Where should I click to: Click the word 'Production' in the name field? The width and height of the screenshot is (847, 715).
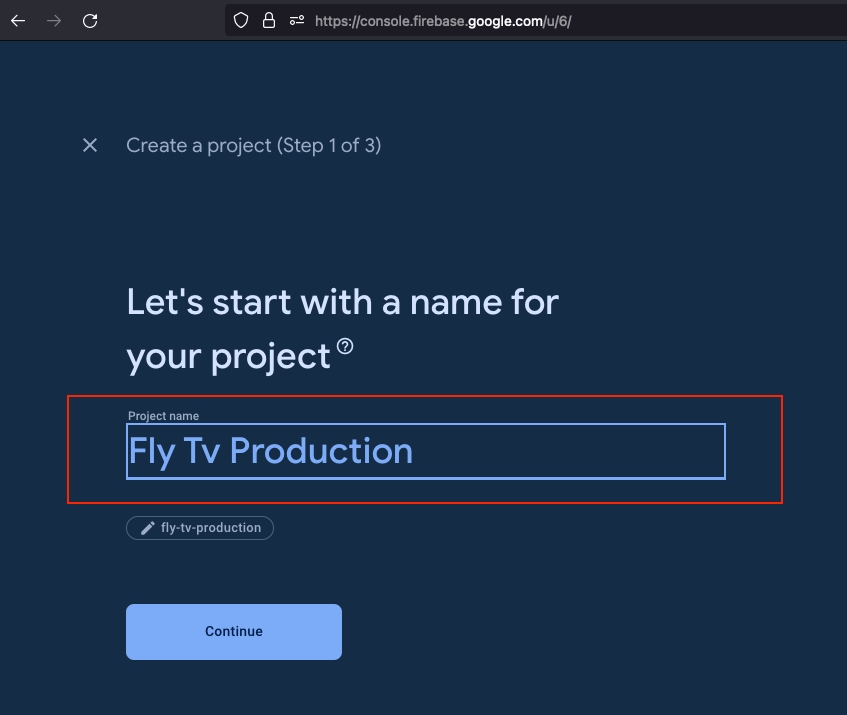tap(321, 451)
